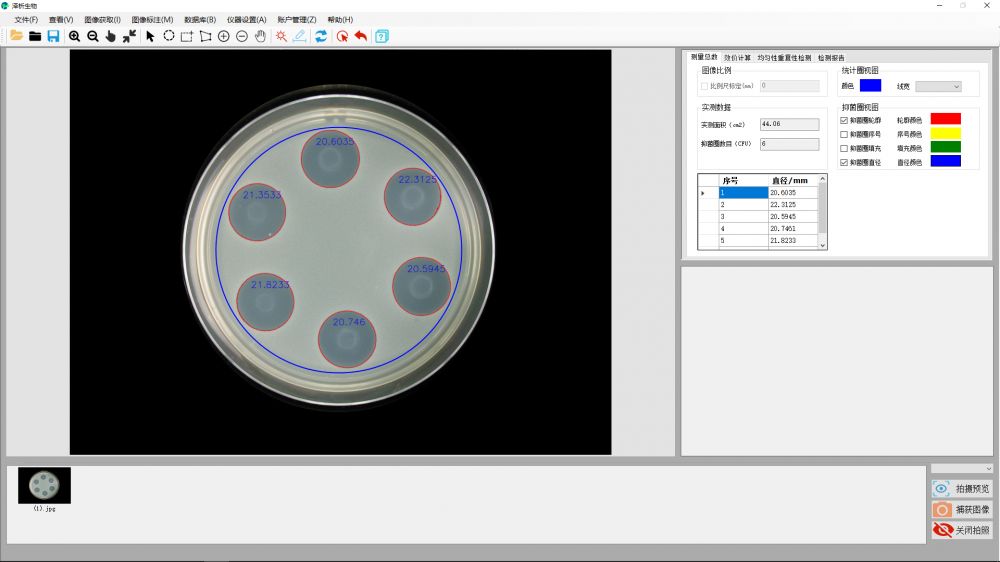Click the red 轮廓颜色 color swatch

[x=945, y=119]
